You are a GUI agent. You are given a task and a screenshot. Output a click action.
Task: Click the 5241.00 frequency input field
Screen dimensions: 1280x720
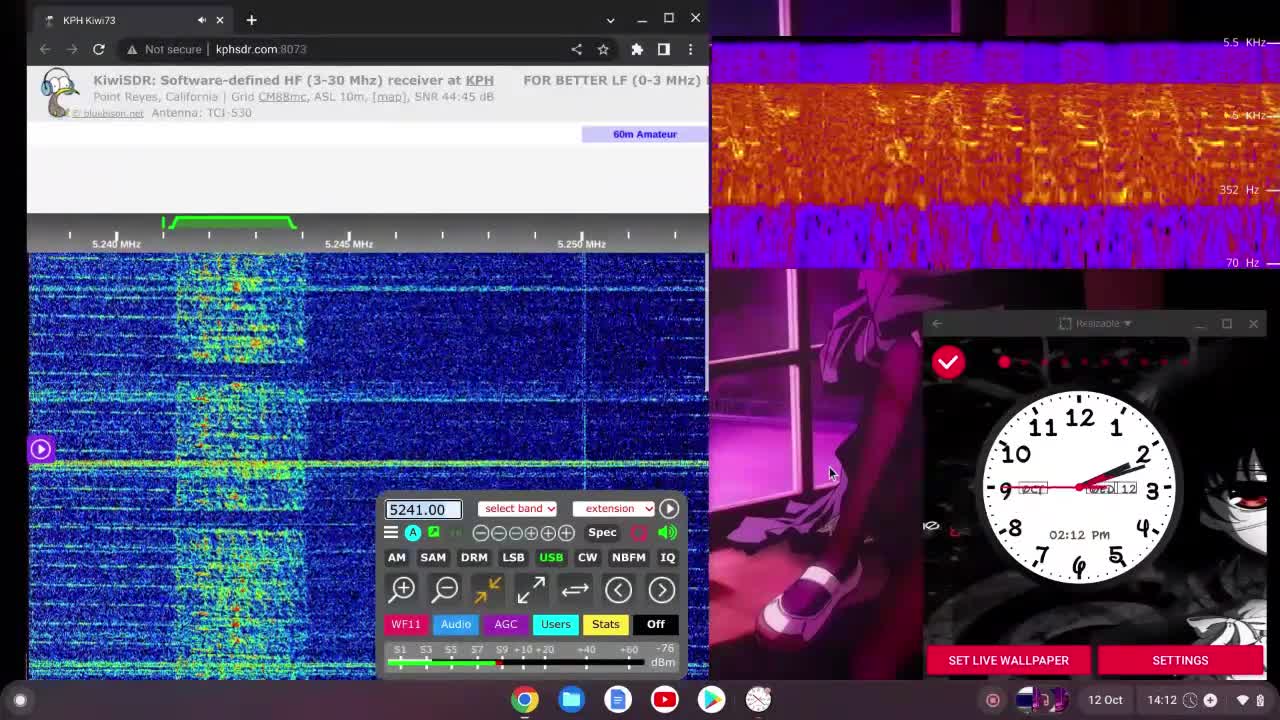point(424,509)
